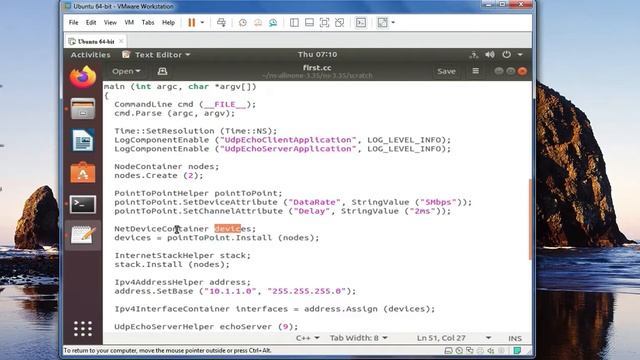Viewport: 640px width, 360px height.
Task: Change the C++ language mode dropdown
Action: pos(307,338)
